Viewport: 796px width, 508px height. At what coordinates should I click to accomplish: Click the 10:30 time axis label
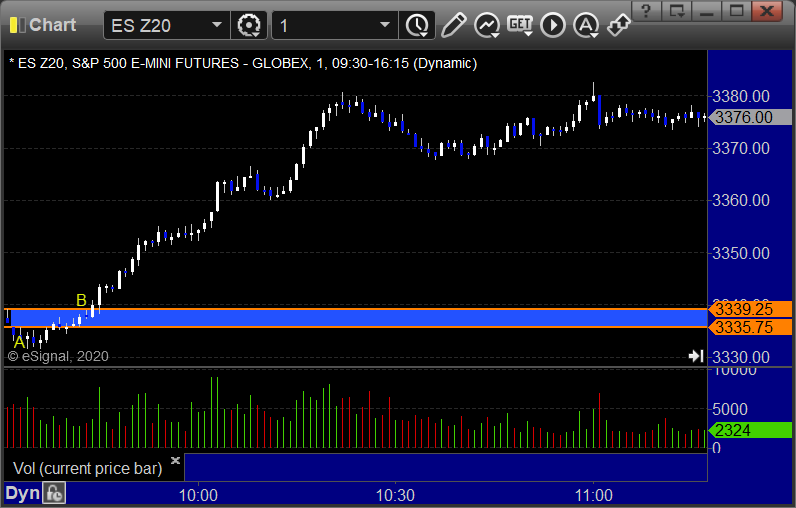click(x=395, y=495)
